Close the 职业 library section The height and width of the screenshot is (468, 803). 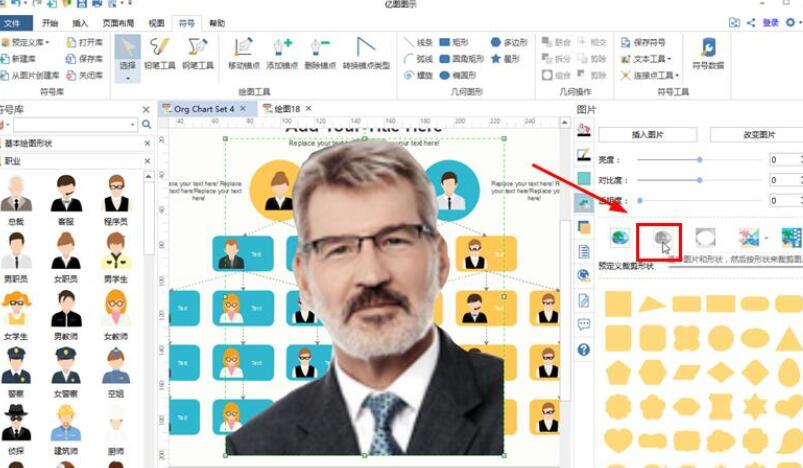point(147,161)
